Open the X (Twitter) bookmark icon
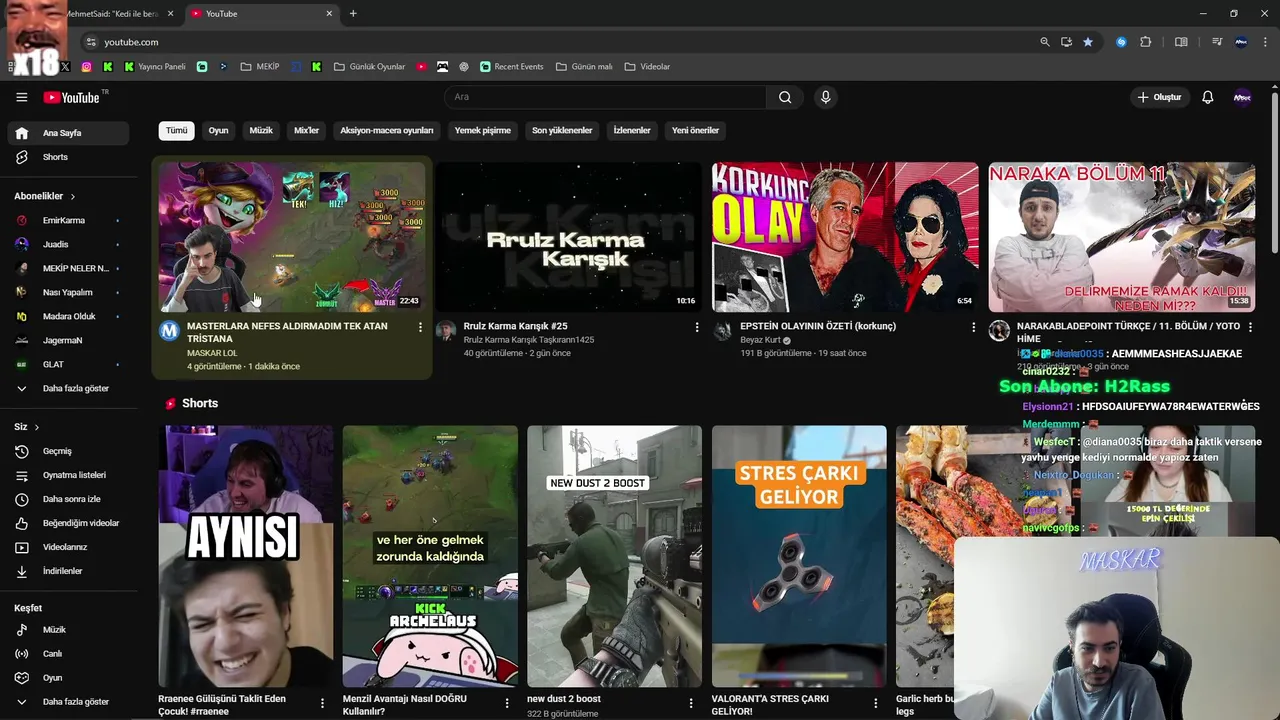The width and height of the screenshot is (1280, 720). click(x=65, y=67)
